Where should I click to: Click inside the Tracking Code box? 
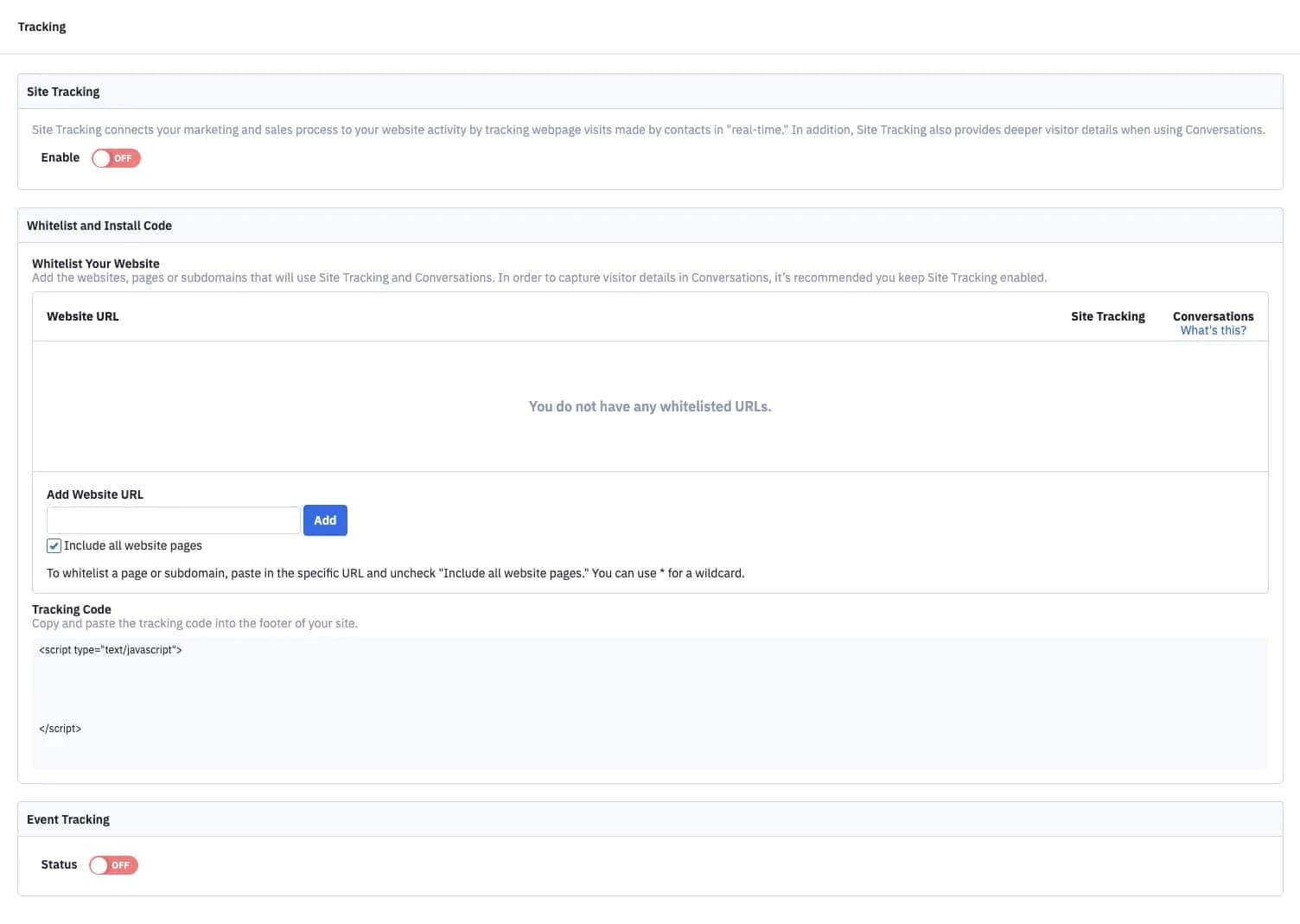648,691
